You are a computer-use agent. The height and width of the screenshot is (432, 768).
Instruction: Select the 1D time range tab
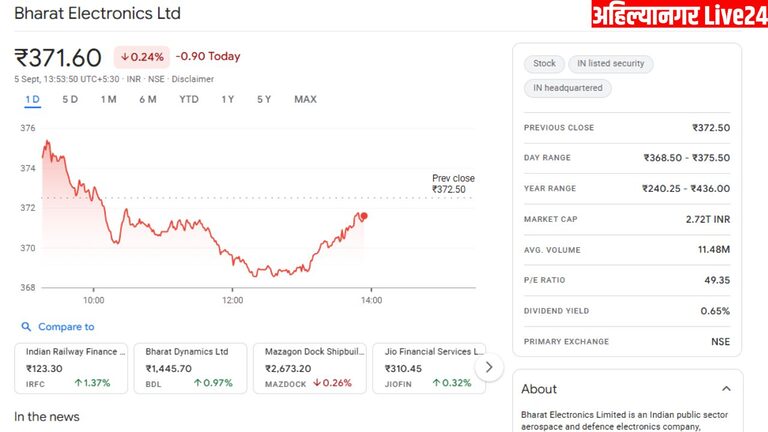click(x=32, y=99)
